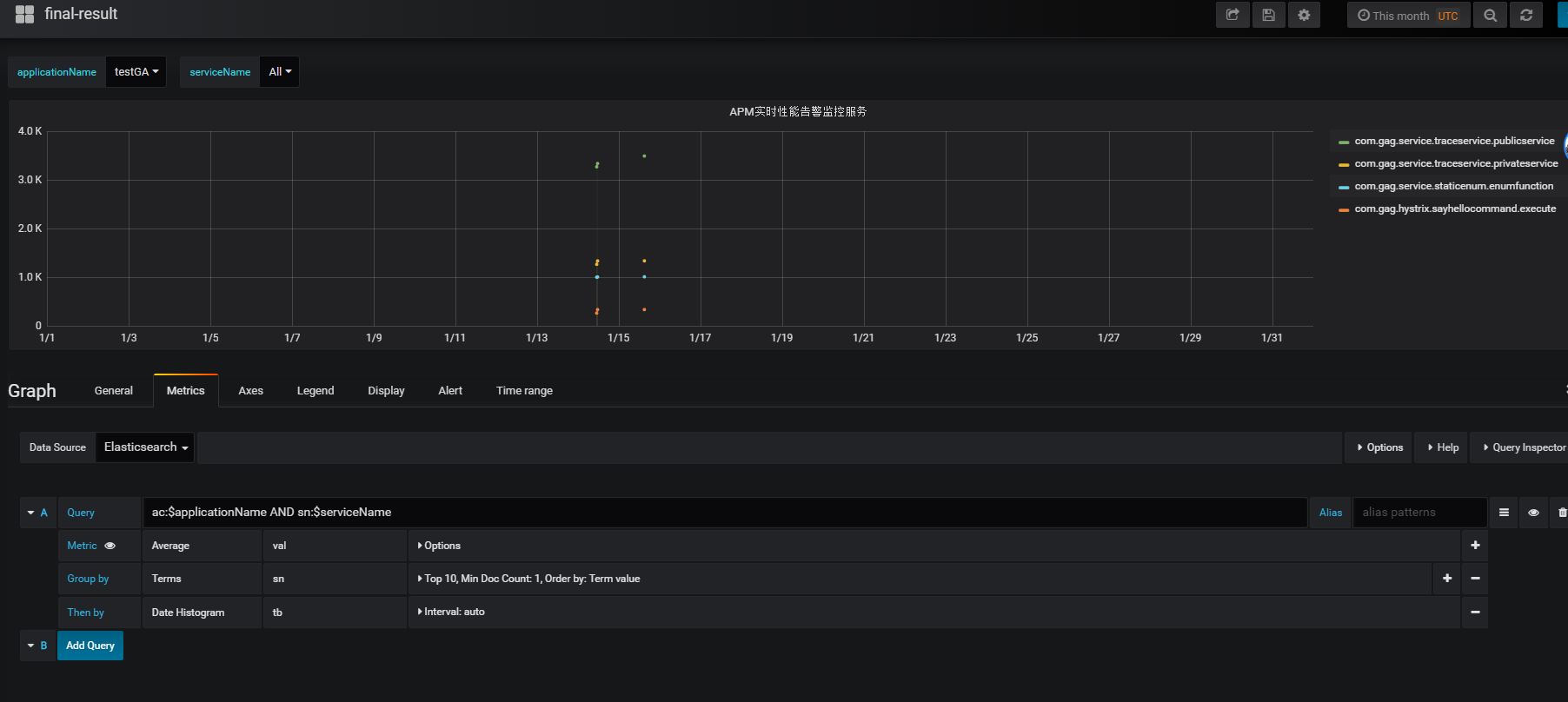Click the tb histogram field
This screenshot has height=702, width=1568.
[x=335, y=613]
